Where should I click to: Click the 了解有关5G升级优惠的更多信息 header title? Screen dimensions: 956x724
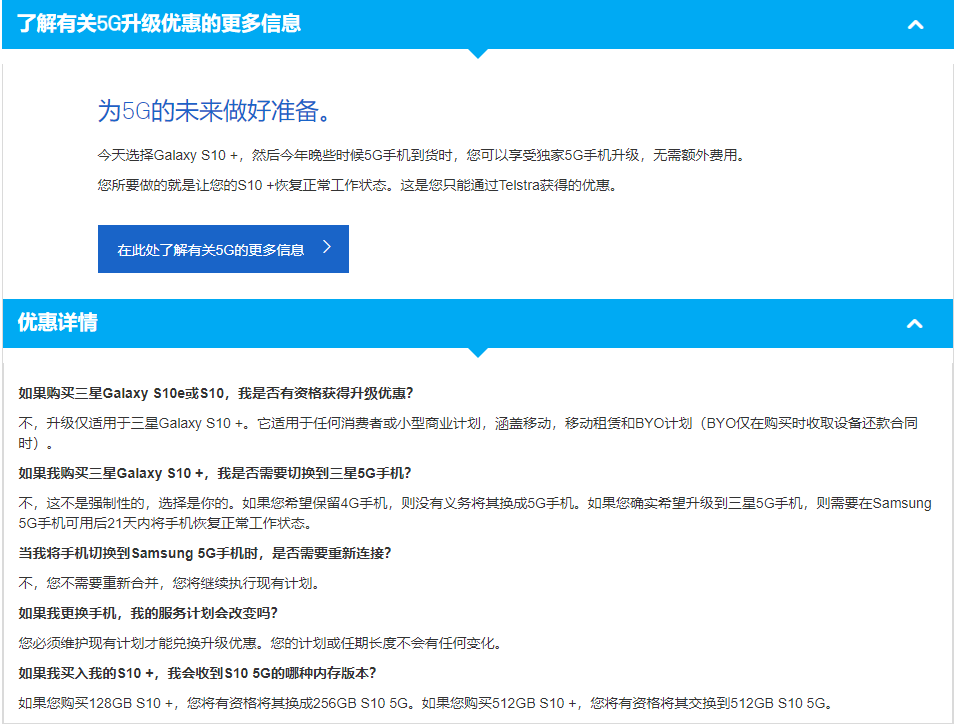click(x=159, y=24)
